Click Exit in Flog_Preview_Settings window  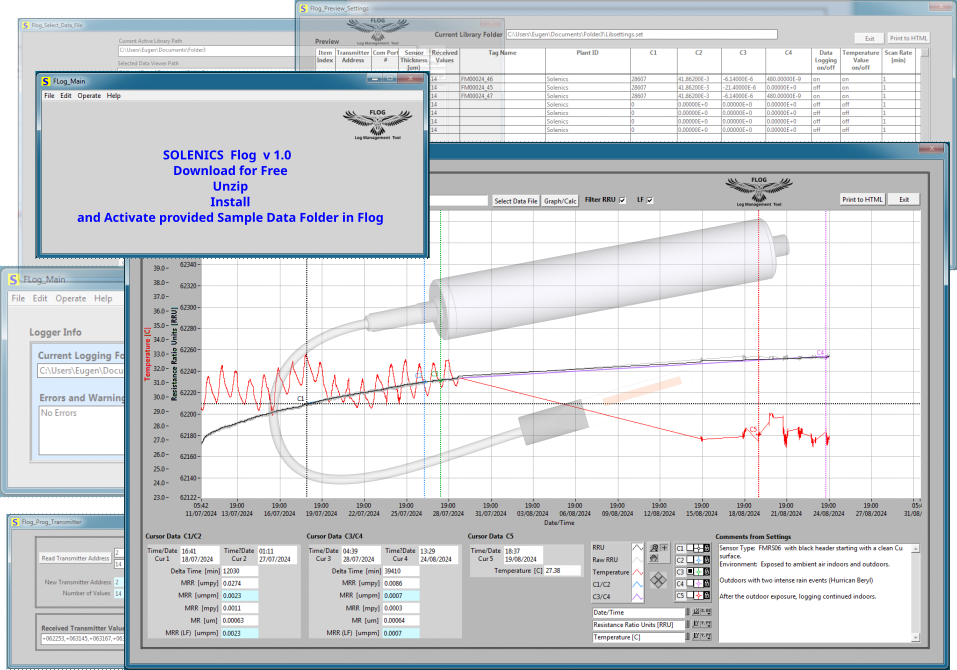pos(870,38)
